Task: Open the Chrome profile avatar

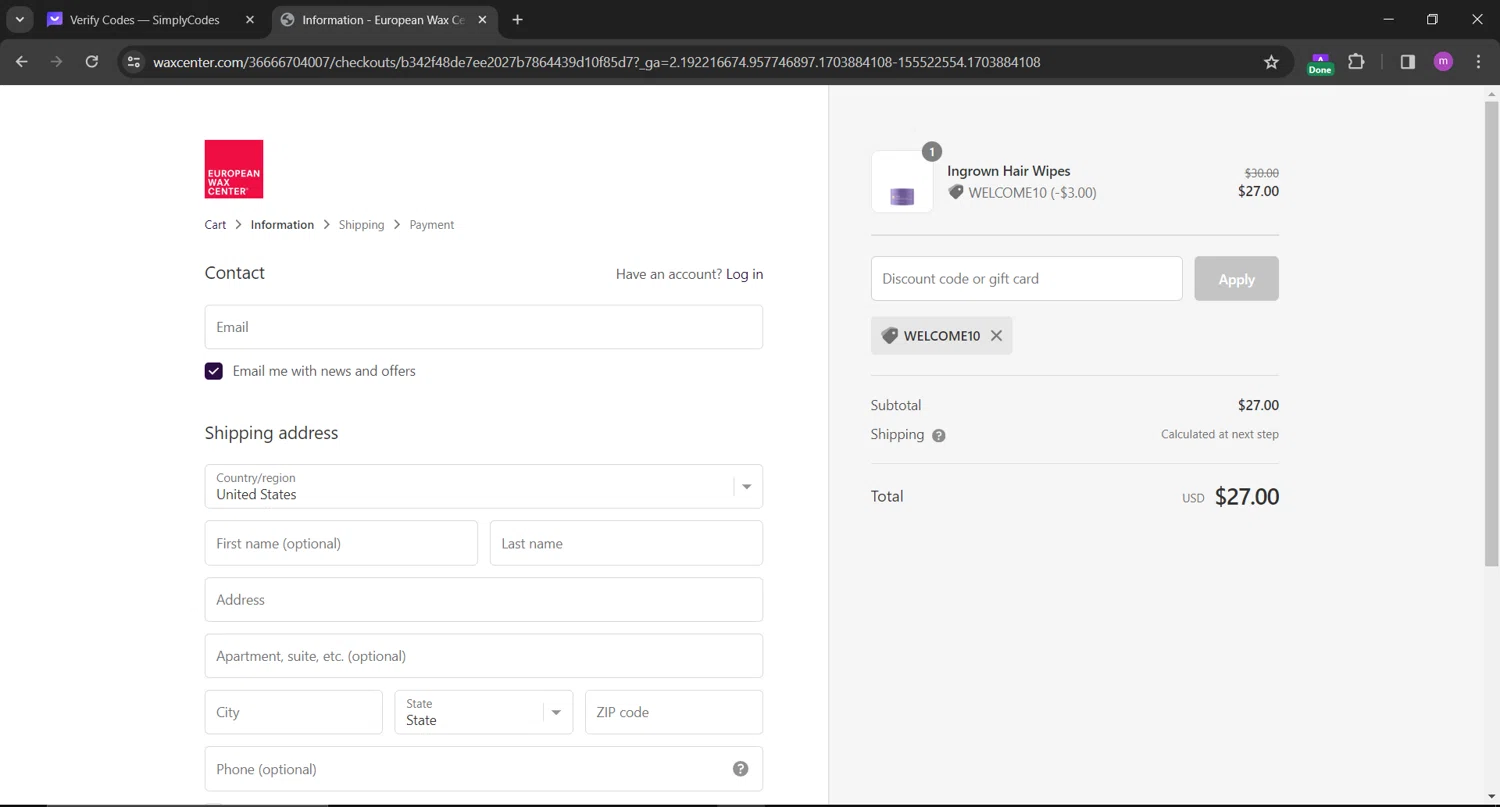Action: tap(1443, 62)
